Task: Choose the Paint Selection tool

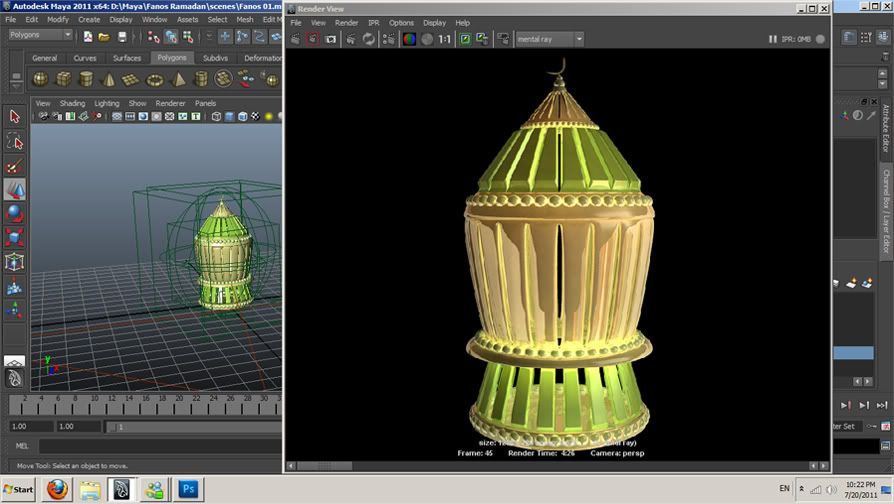Action: click(14, 166)
